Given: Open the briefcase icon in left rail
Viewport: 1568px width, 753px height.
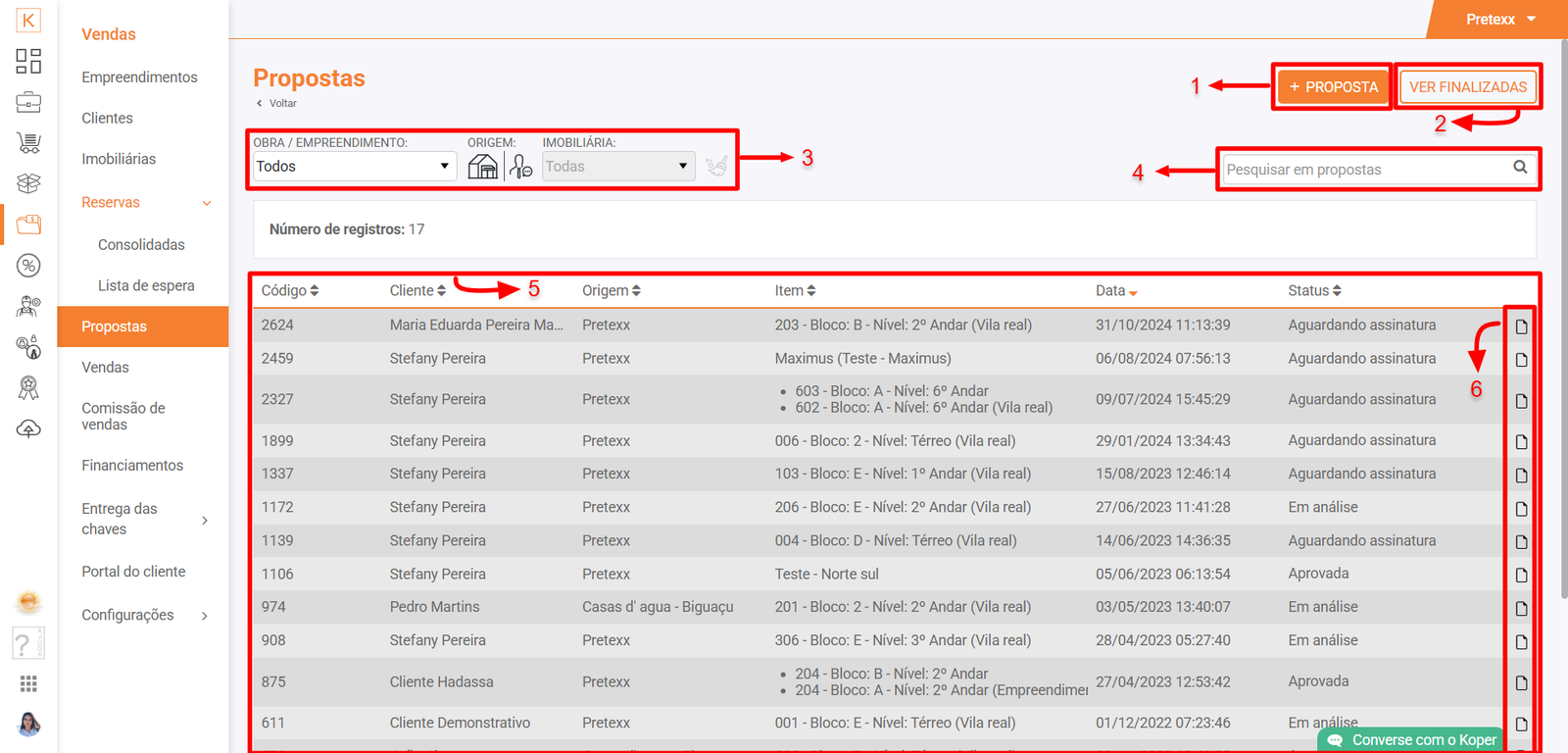Looking at the screenshot, I should tap(28, 102).
